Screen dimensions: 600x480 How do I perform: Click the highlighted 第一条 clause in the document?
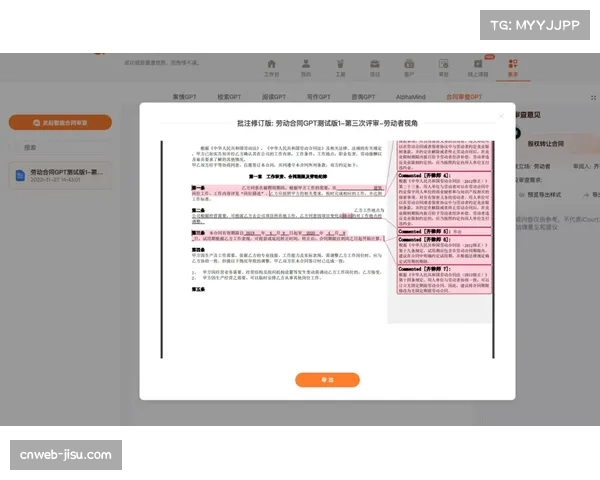[287, 191]
